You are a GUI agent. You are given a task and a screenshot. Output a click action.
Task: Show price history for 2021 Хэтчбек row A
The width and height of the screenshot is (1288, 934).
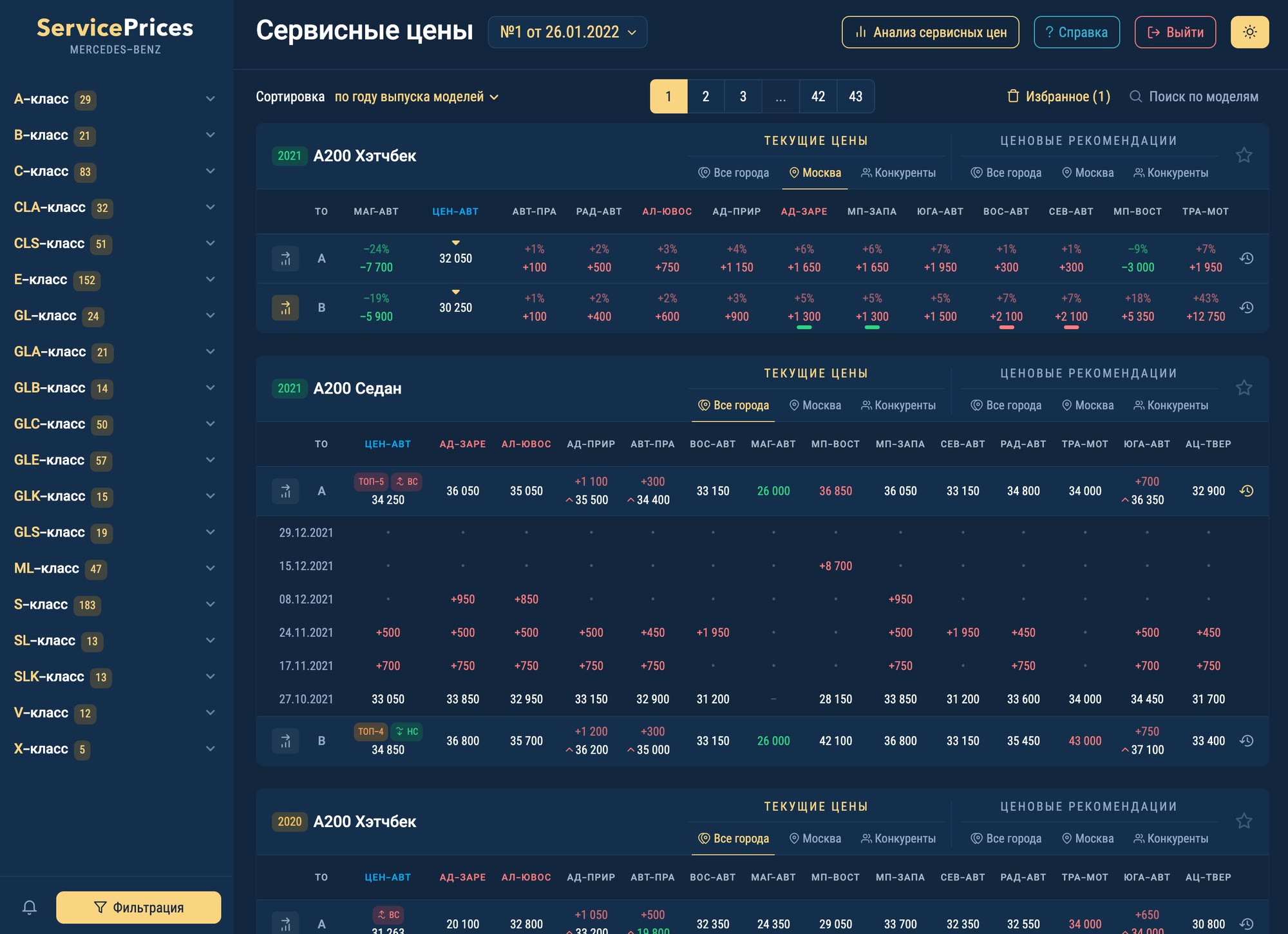point(1247,258)
